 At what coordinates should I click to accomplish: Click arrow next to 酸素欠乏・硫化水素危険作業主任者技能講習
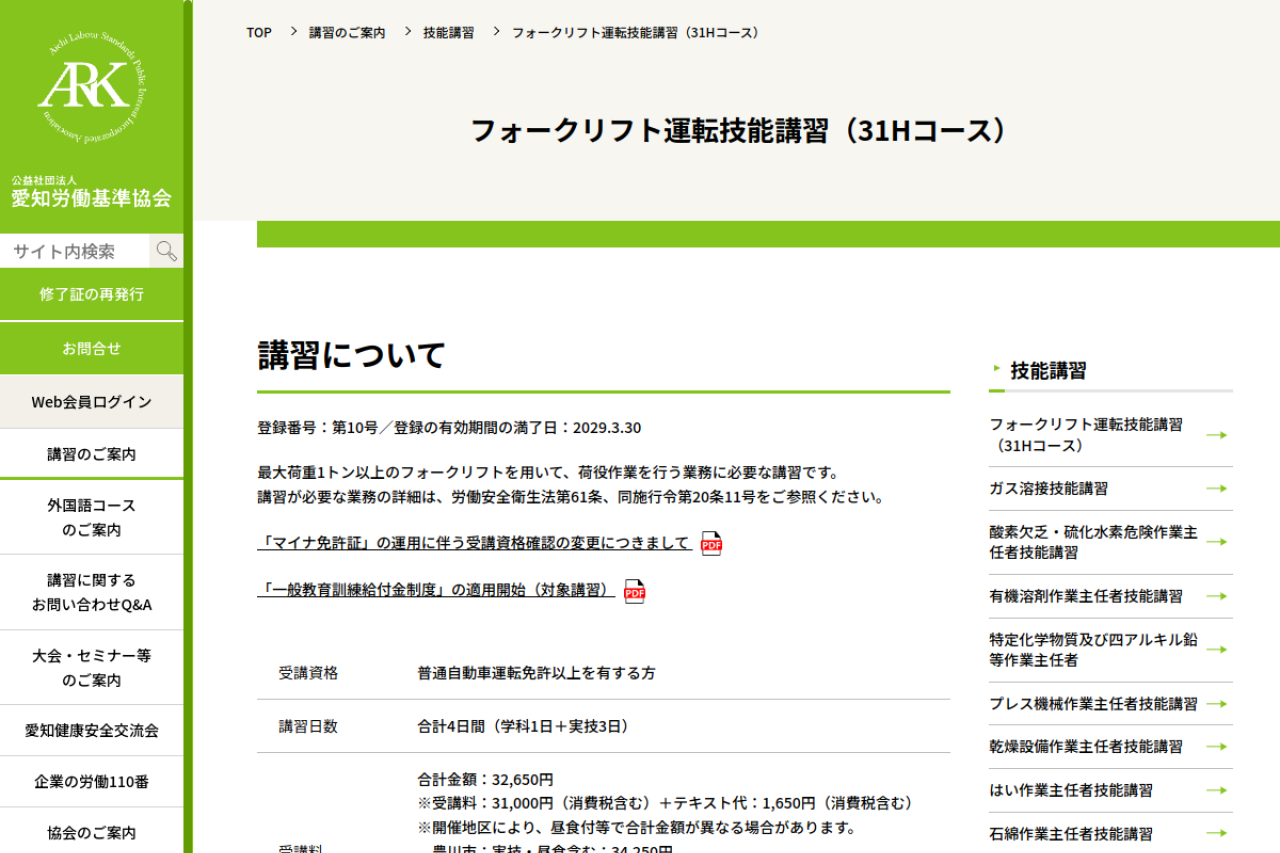point(1216,542)
